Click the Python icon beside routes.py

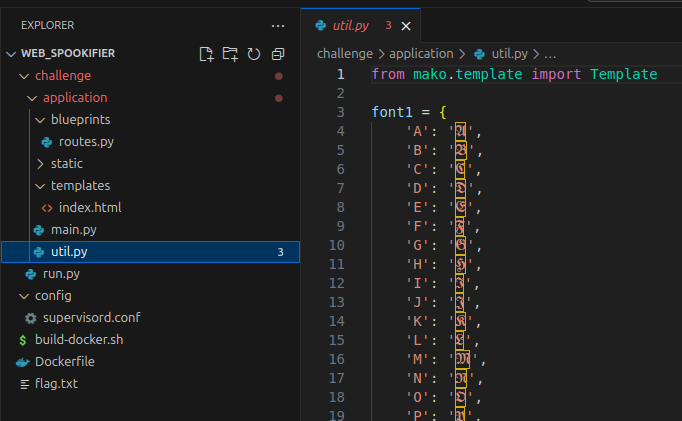(47, 142)
